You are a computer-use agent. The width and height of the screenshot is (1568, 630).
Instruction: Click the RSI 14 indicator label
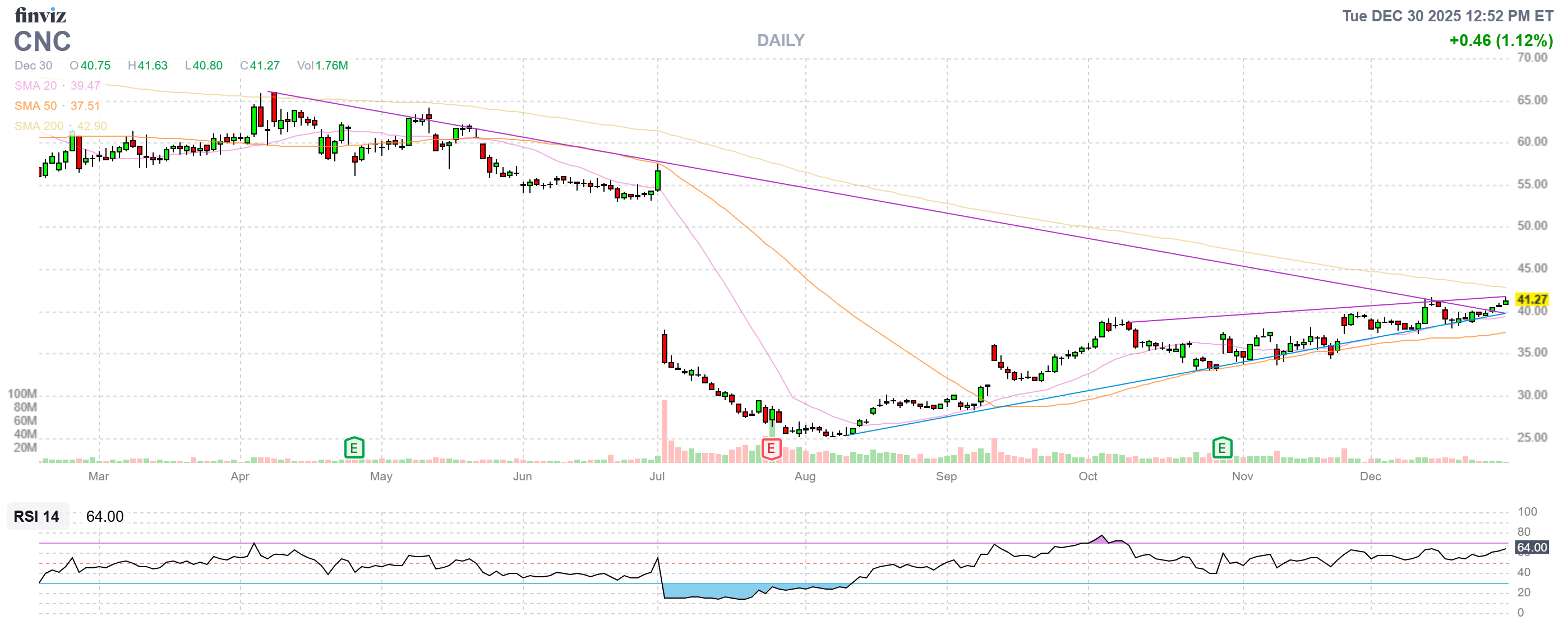[36, 516]
